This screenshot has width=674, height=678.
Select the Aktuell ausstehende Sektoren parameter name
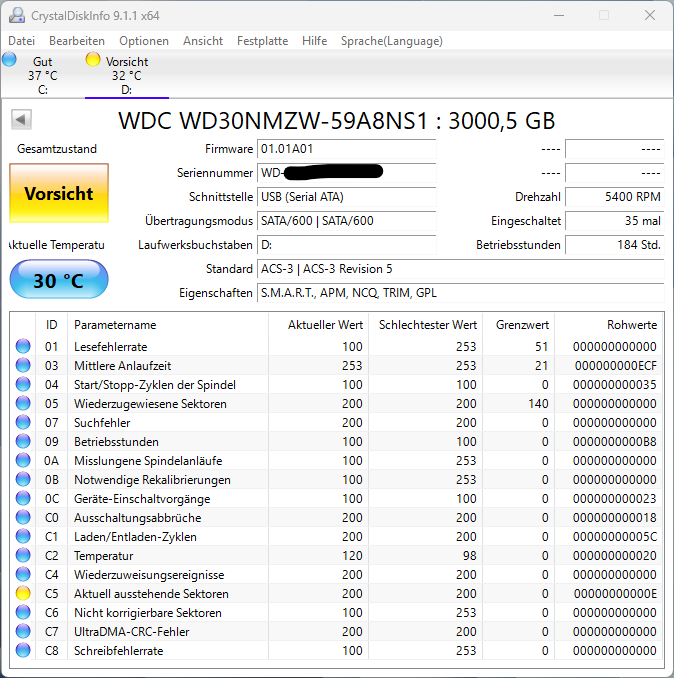pos(151,594)
